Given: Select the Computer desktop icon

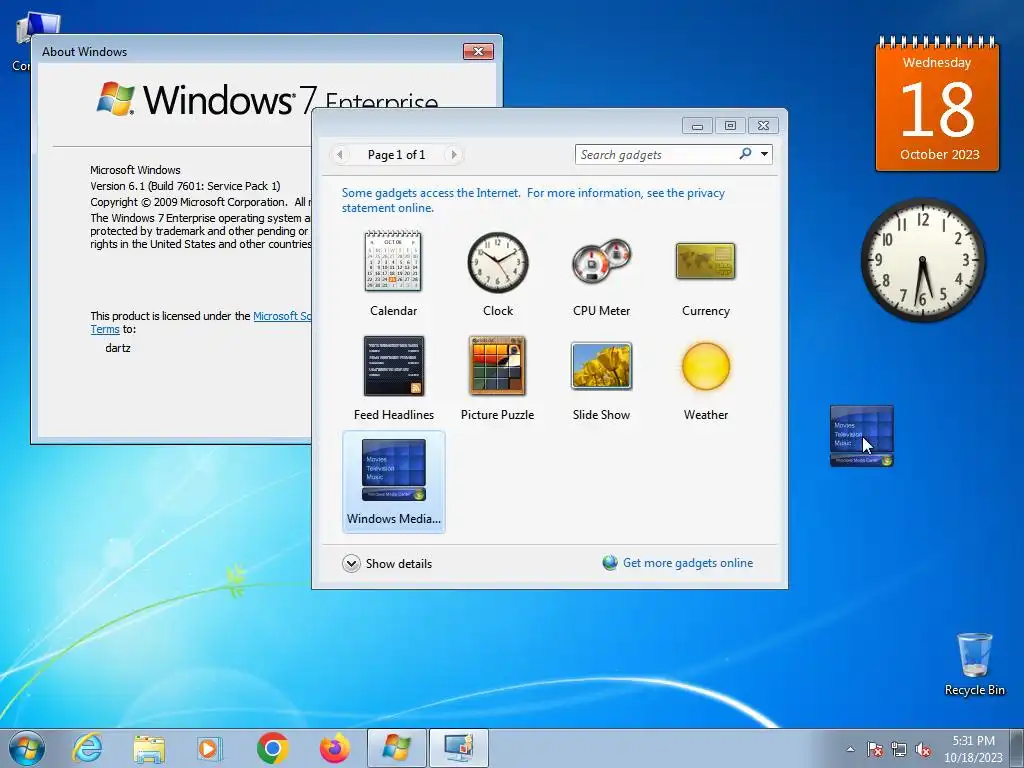Looking at the screenshot, I should tap(38, 29).
